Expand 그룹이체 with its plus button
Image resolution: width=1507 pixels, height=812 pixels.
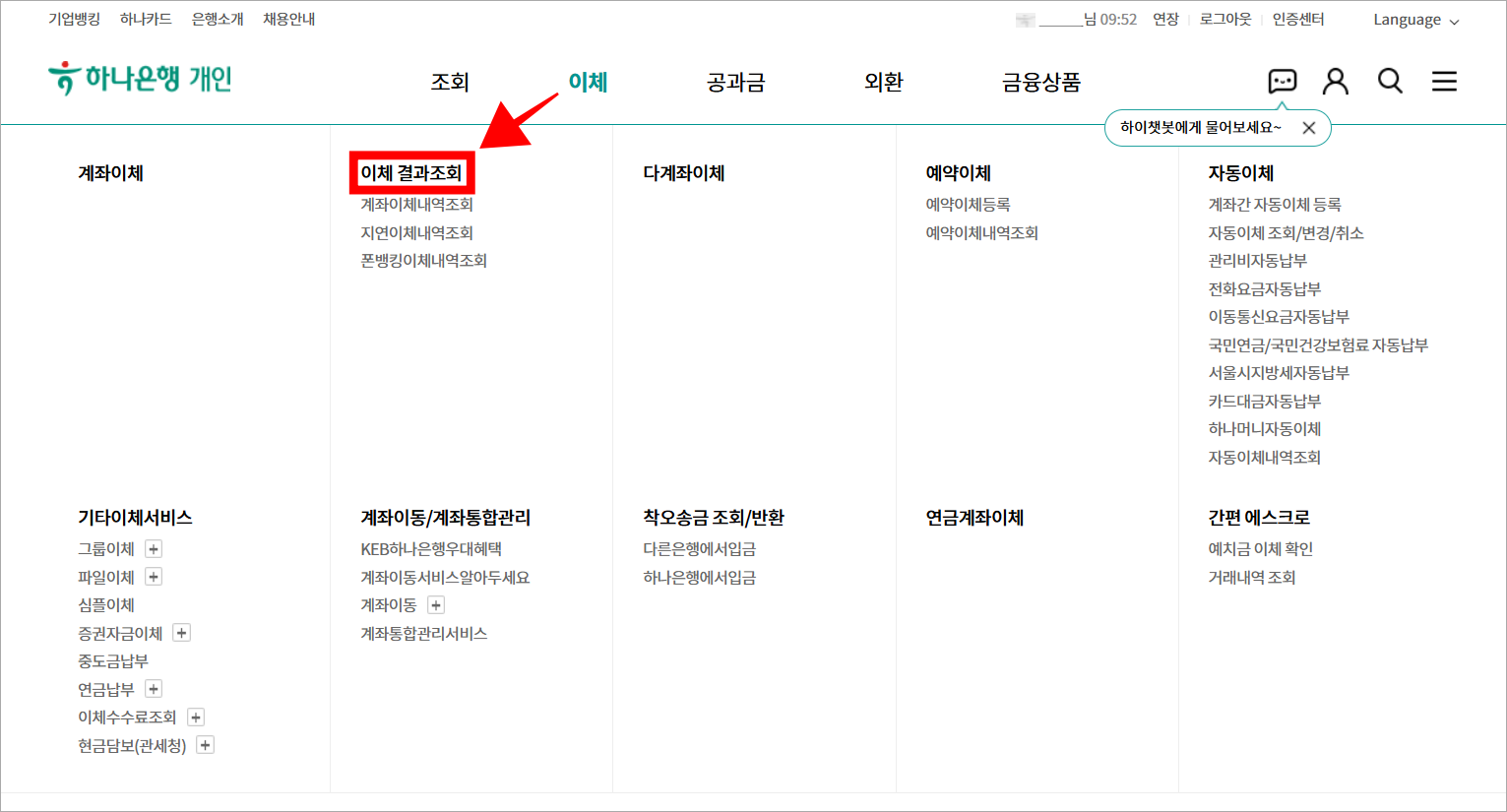(x=154, y=549)
